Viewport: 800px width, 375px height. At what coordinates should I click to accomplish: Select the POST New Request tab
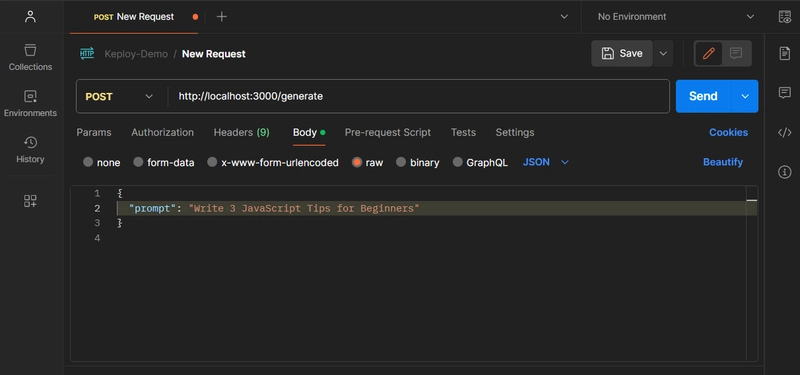134,17
